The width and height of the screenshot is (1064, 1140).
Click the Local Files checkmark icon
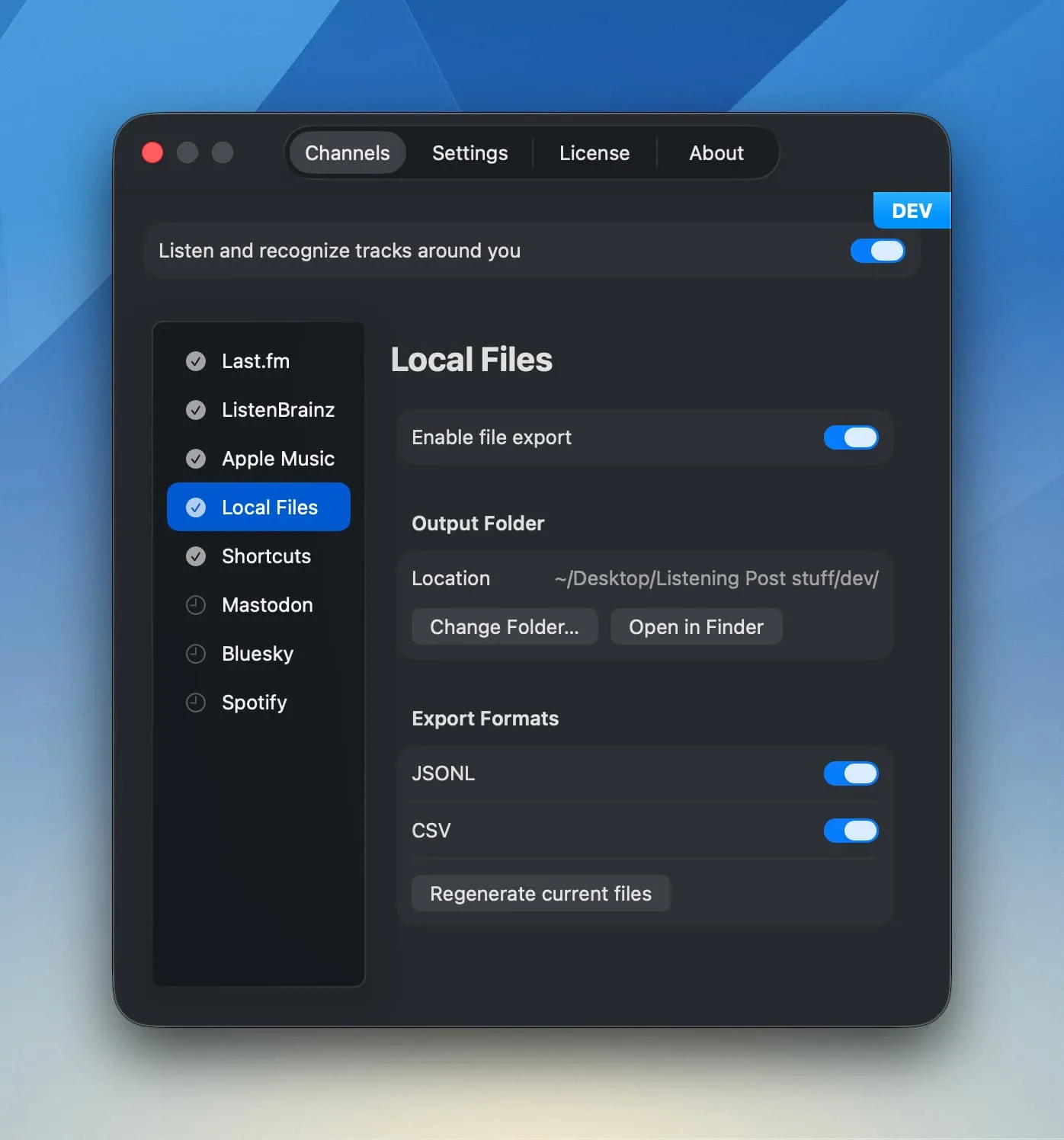196,507
